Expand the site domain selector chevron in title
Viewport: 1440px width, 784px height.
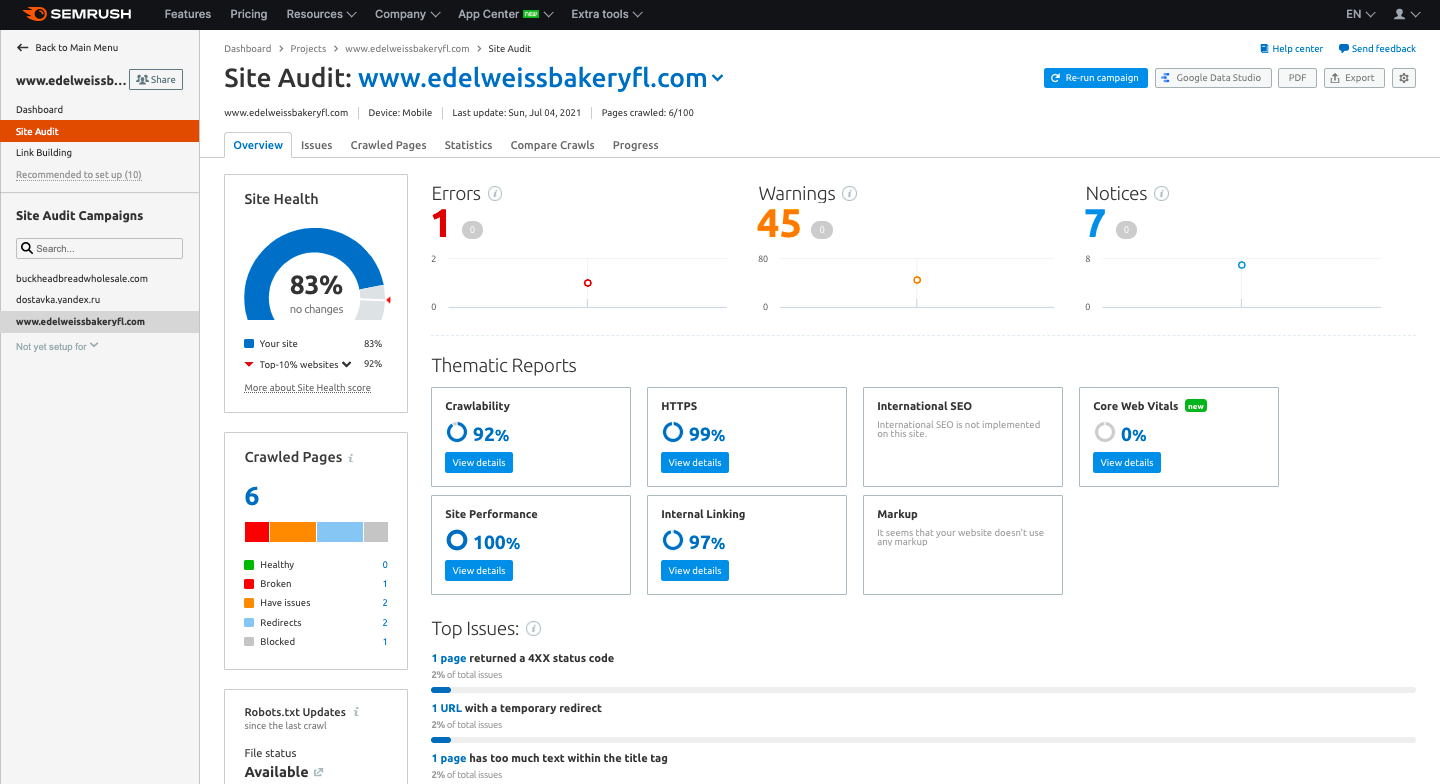coord(717,79)
